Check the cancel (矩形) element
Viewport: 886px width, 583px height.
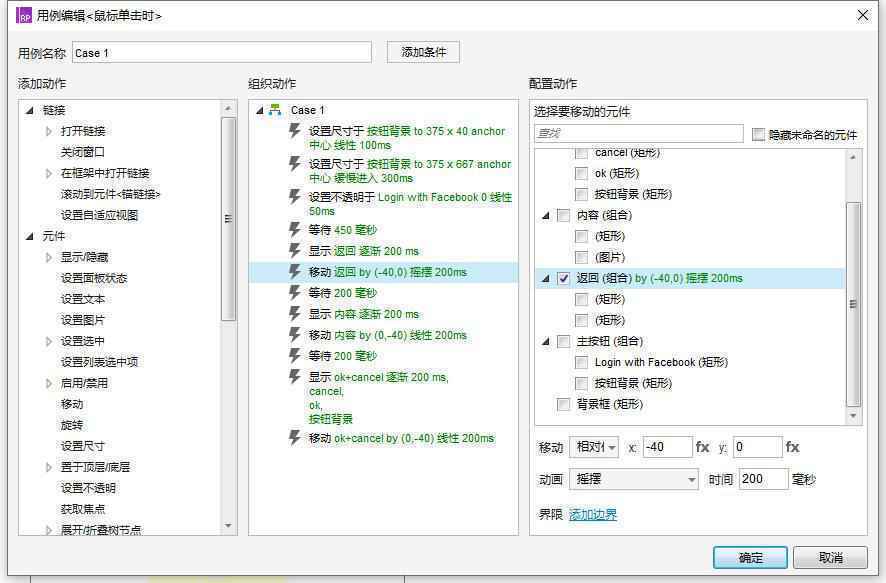(584, 151)
